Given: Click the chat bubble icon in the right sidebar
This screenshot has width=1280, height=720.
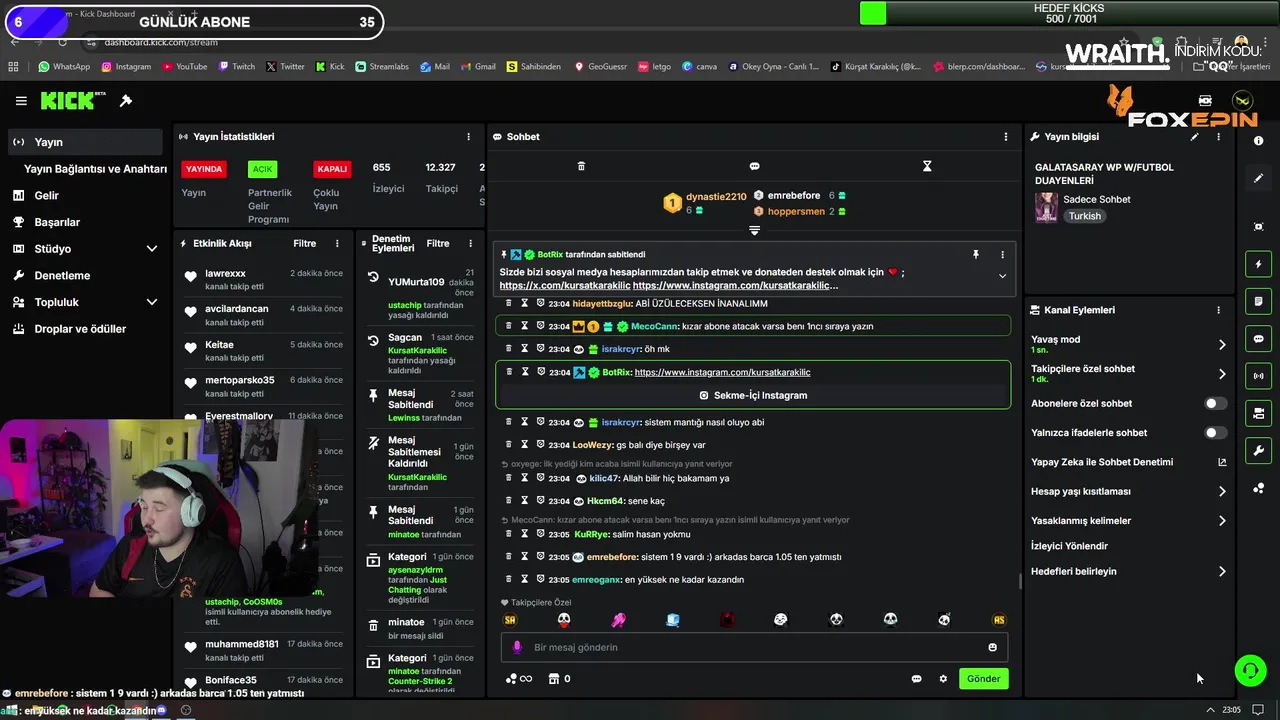Looking at the screenshot, I should tap(1258, 339).
